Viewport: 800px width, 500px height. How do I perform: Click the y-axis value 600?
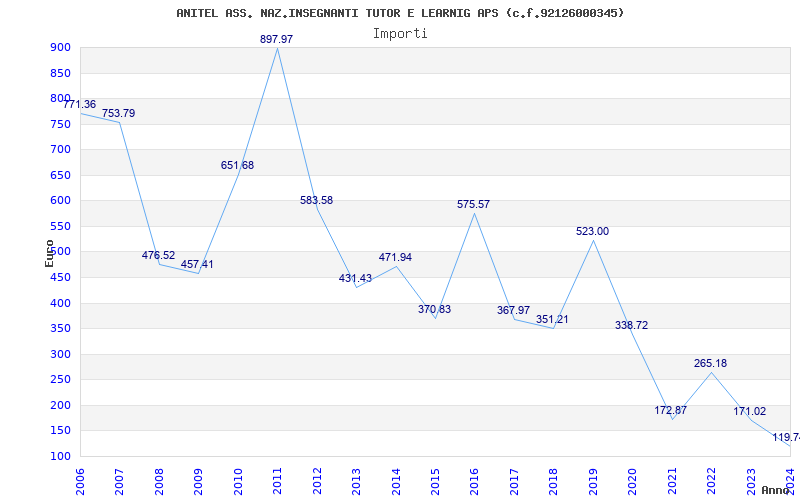pyautogui.click(x=60, y=201)
